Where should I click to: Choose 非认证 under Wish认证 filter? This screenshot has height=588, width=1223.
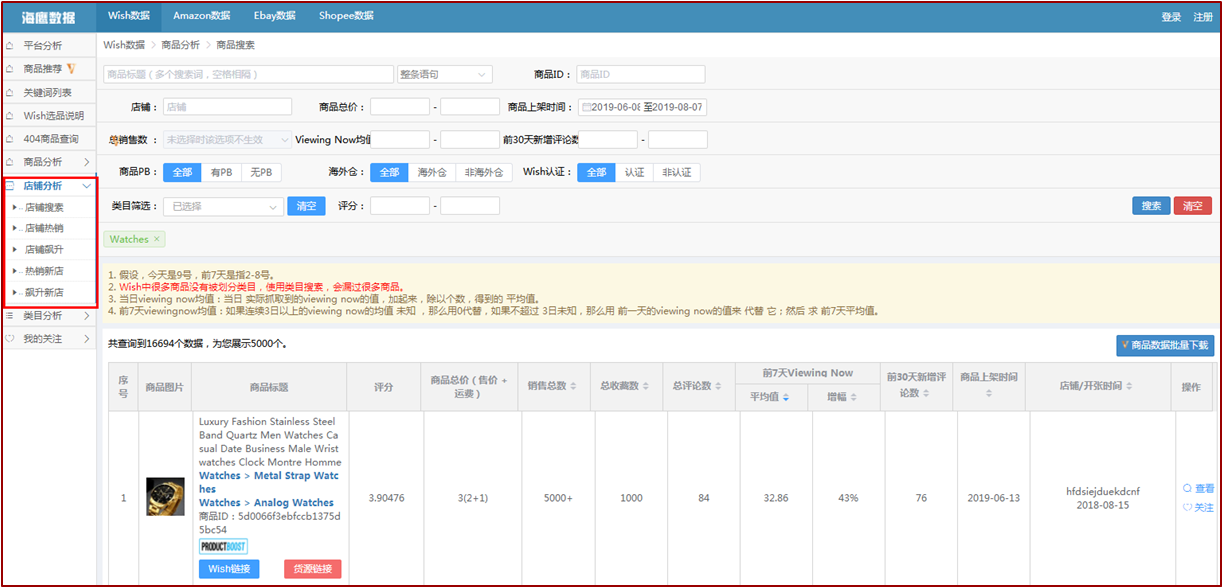(x=676, y=173)
